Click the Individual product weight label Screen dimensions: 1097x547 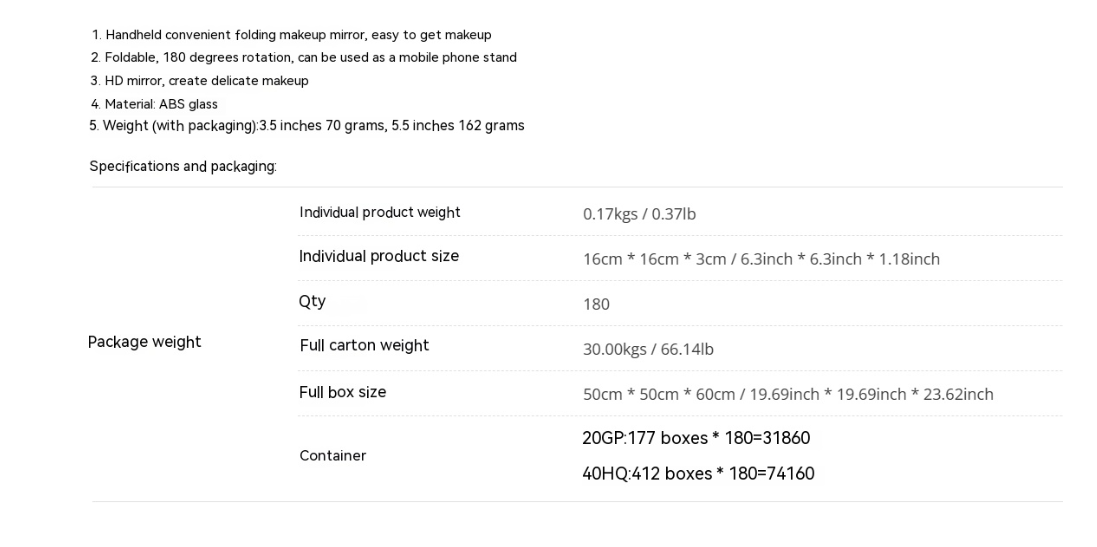point(380,212)
